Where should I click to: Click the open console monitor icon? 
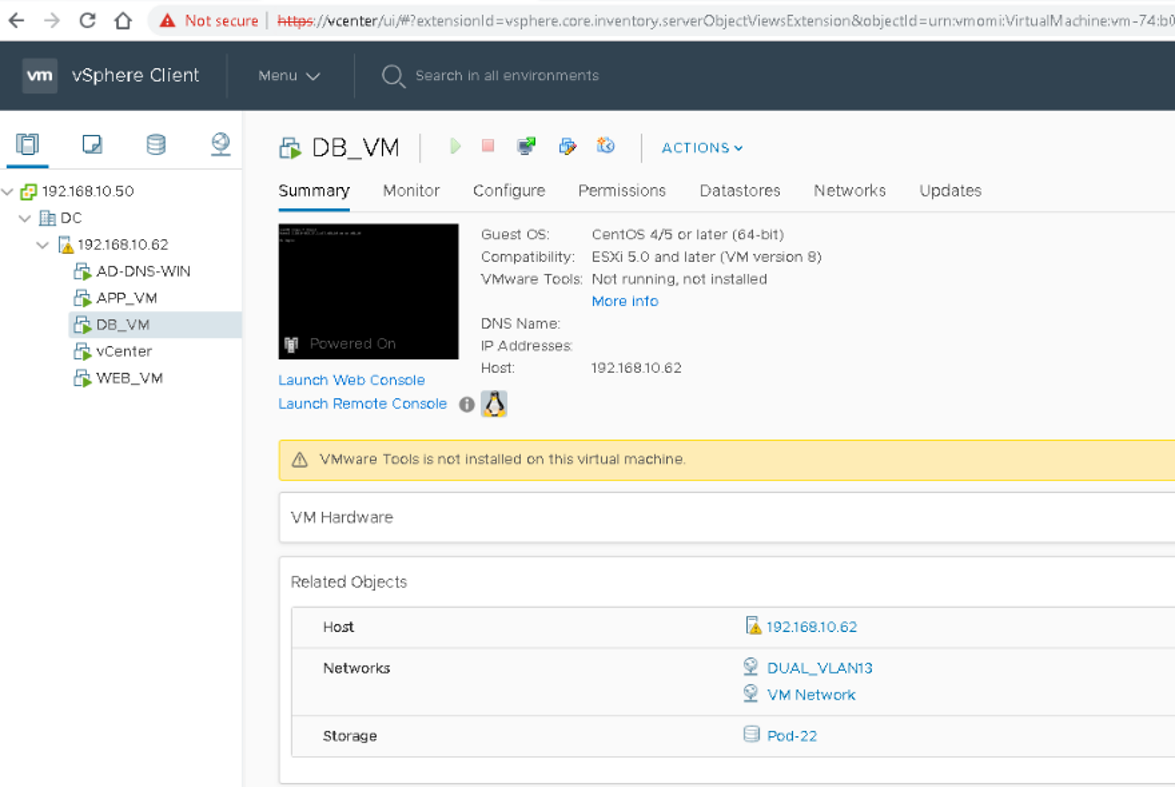(527, 145)
